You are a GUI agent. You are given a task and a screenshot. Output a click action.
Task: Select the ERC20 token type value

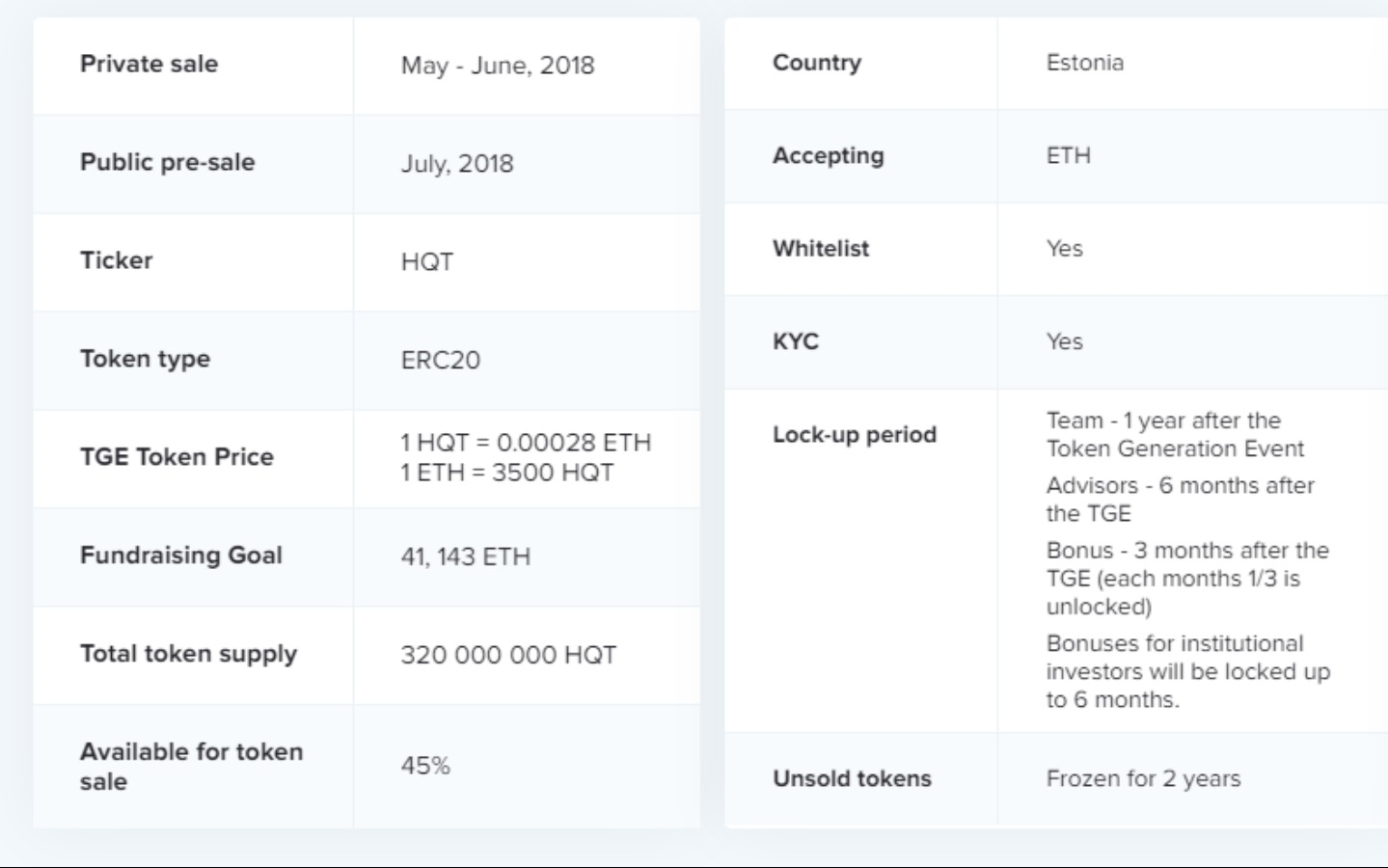pyautogui.click(x=441, y=361)
